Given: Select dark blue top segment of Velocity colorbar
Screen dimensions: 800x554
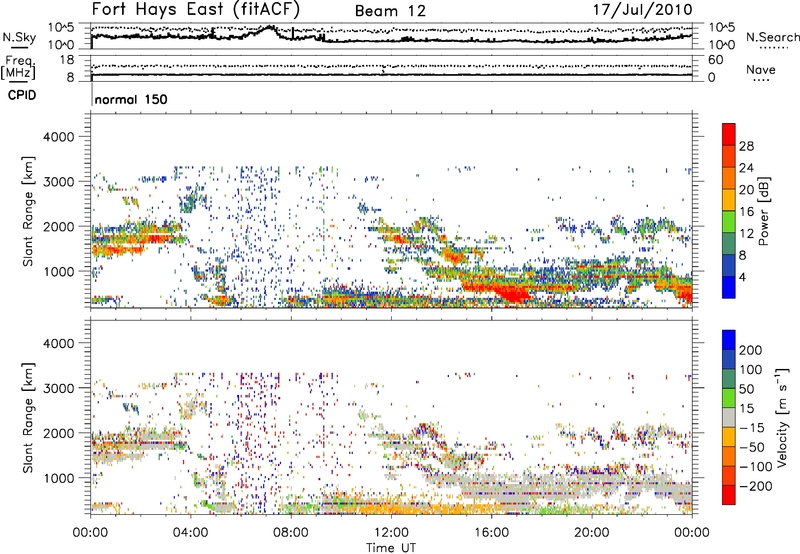Looking at the screenshot, I should click(729, 342).
